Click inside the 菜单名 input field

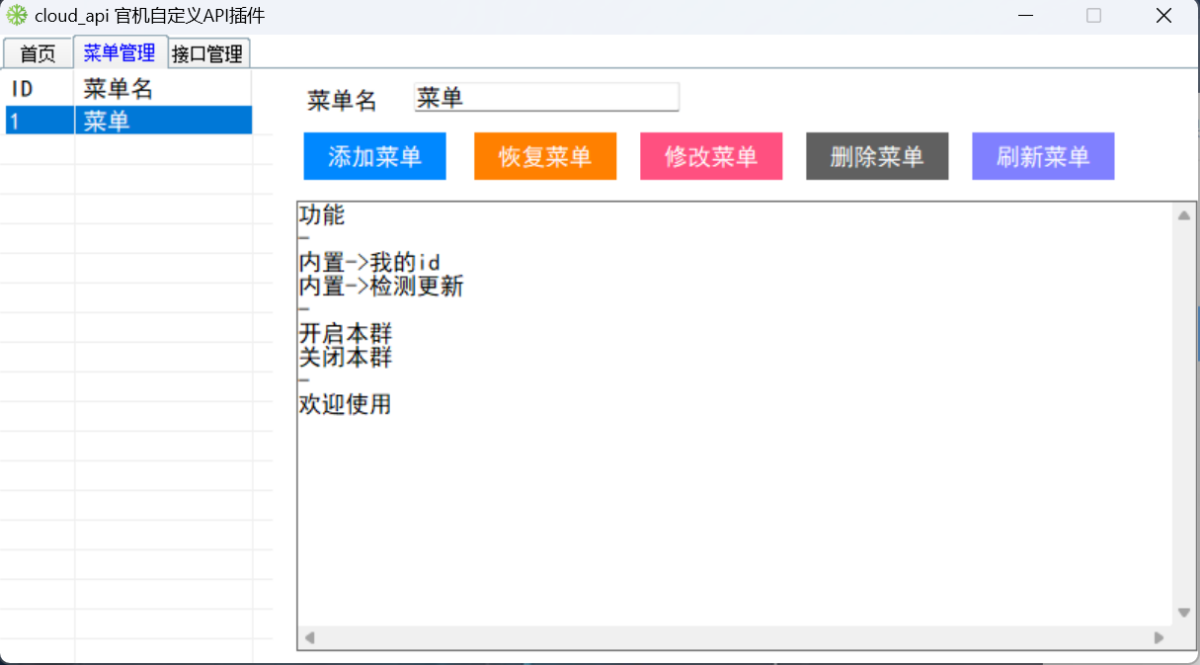(x=546, y=97)
